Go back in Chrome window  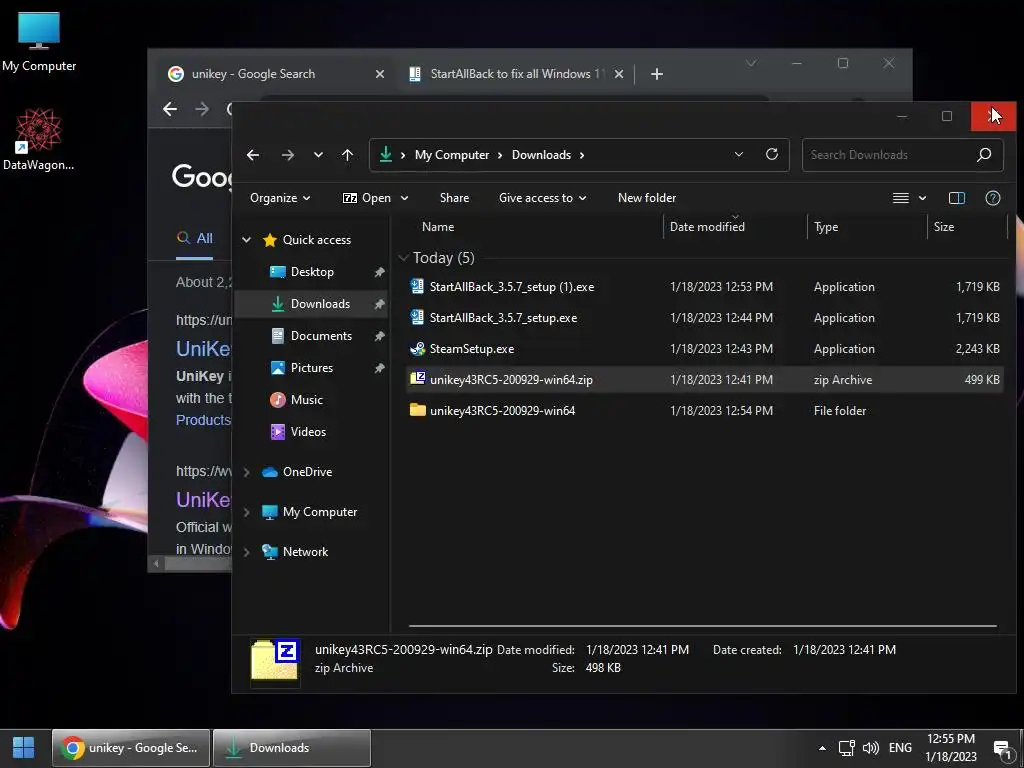pyautogui.click(x=170, y=109)
